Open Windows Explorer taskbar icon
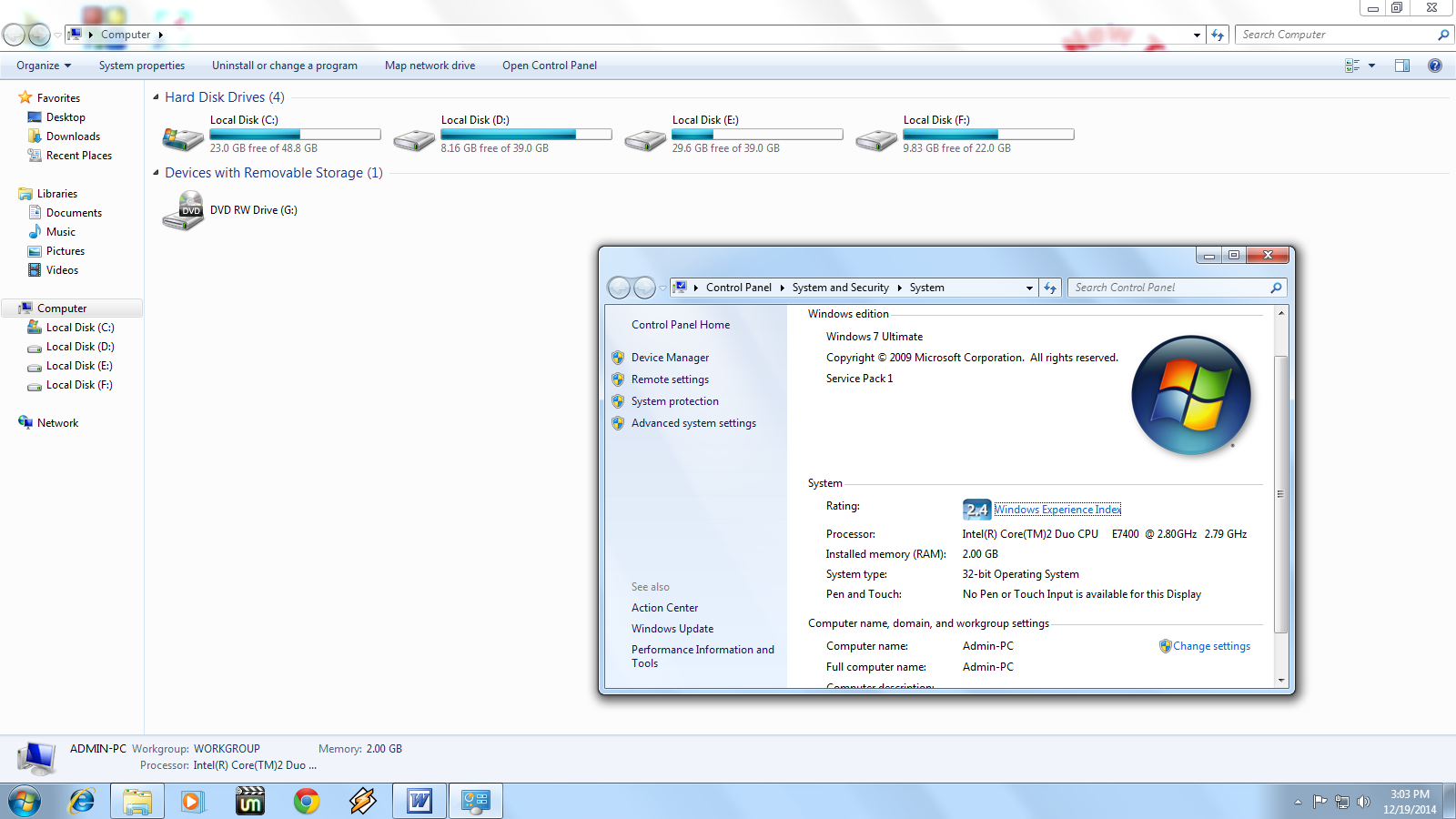 (x=137, y=802)
